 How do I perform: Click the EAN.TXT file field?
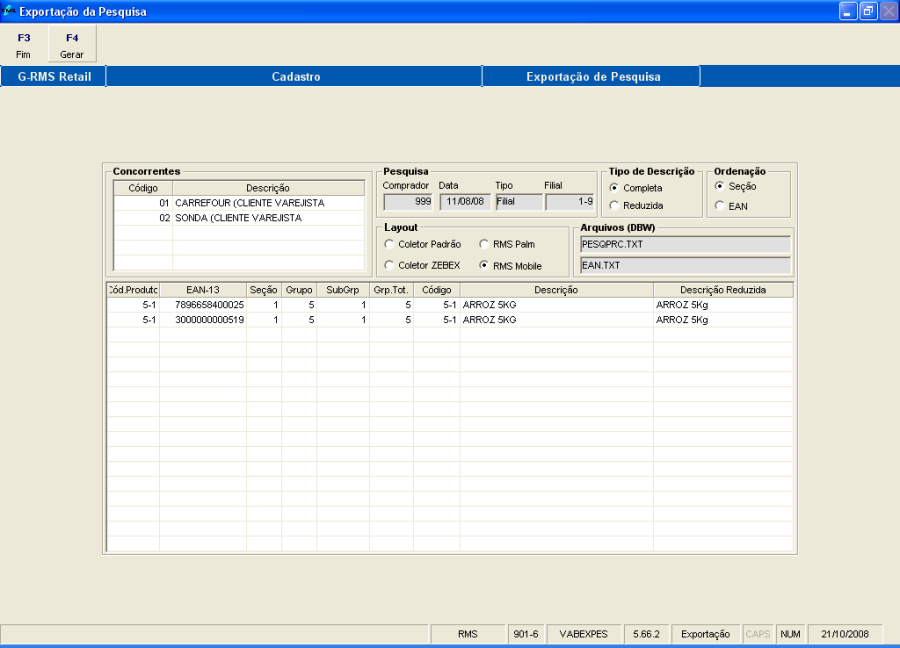coord(685,265)
